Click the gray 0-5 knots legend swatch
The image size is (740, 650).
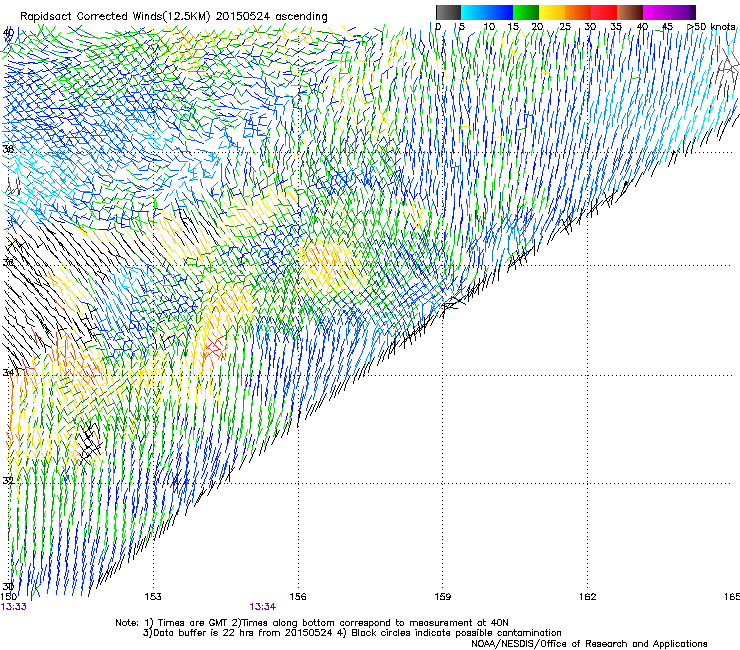(x=448, y=12)
